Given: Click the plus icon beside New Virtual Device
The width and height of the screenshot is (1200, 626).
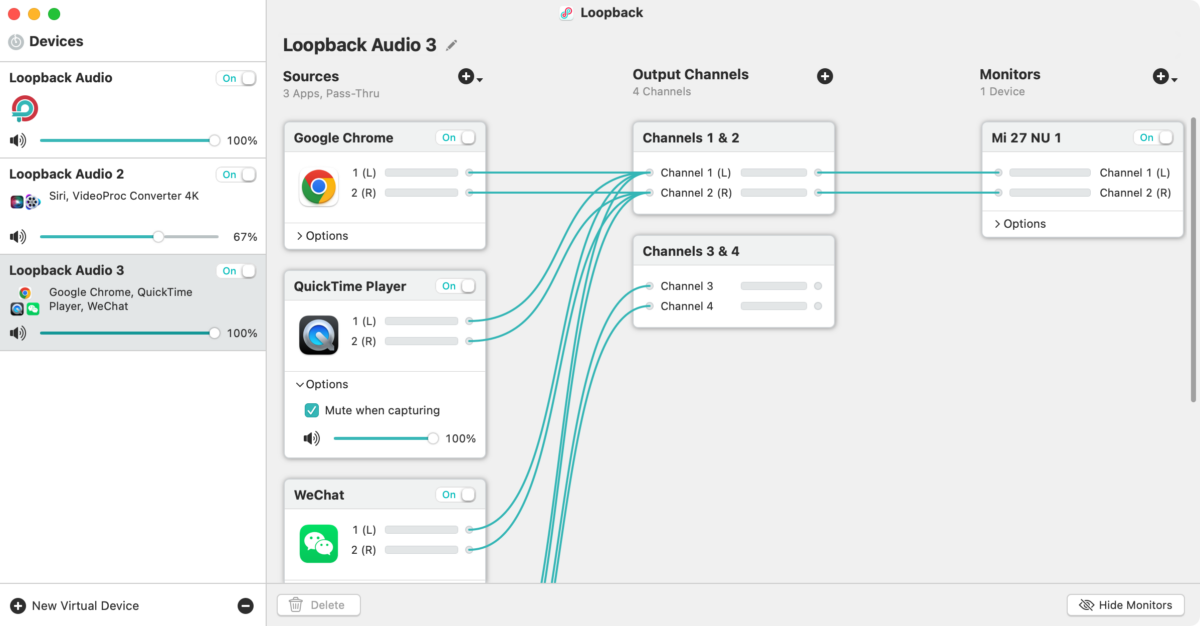Looking at the screenshot, I should [18, 606].
